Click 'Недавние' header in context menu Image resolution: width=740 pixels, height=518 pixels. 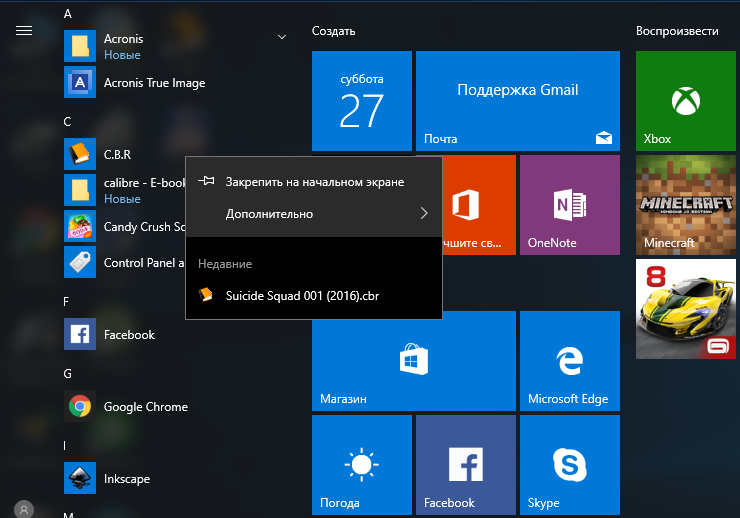click(x=225, y=264)
